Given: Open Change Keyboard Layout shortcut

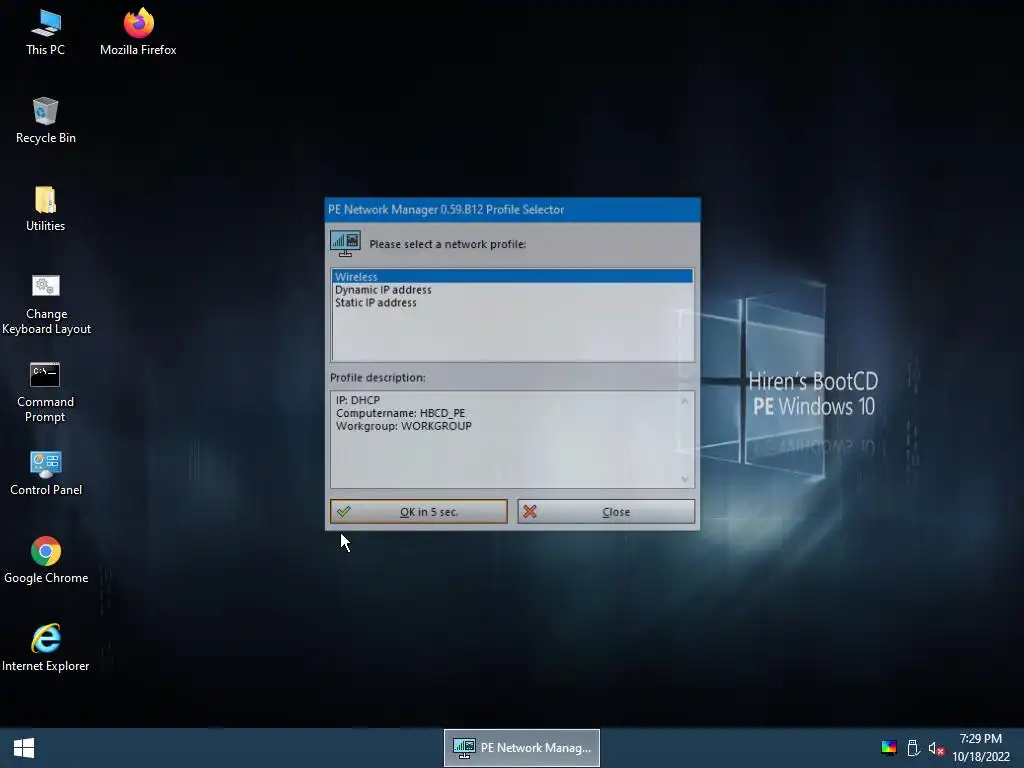Looking at the screenshot, I should click(46, 305).
